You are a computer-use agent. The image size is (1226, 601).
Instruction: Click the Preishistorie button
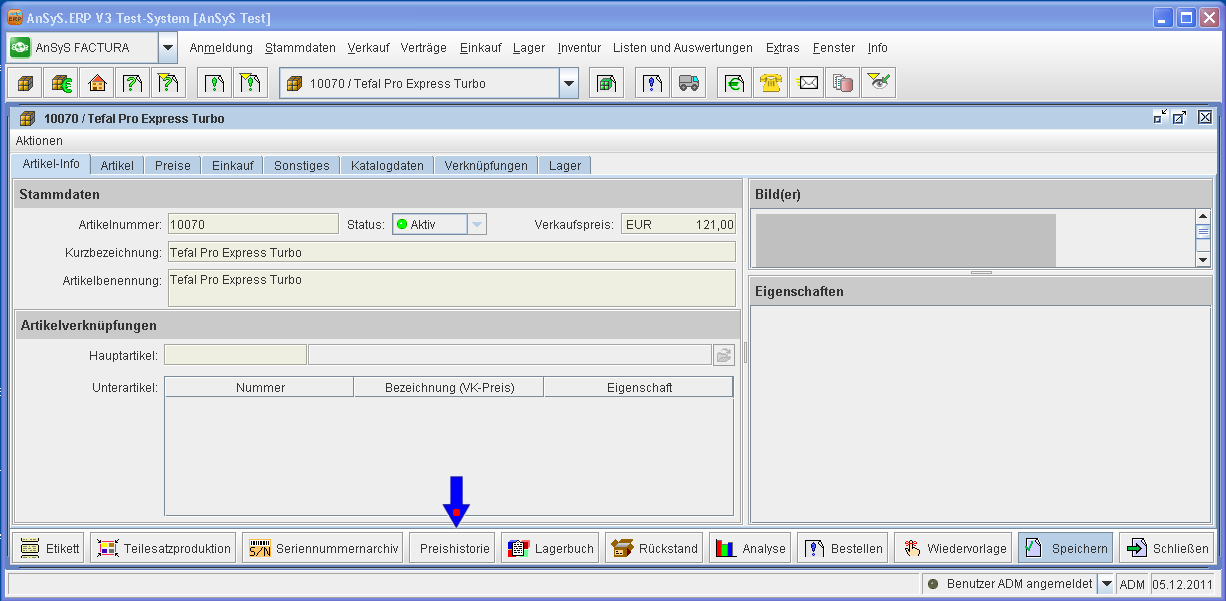454,548
